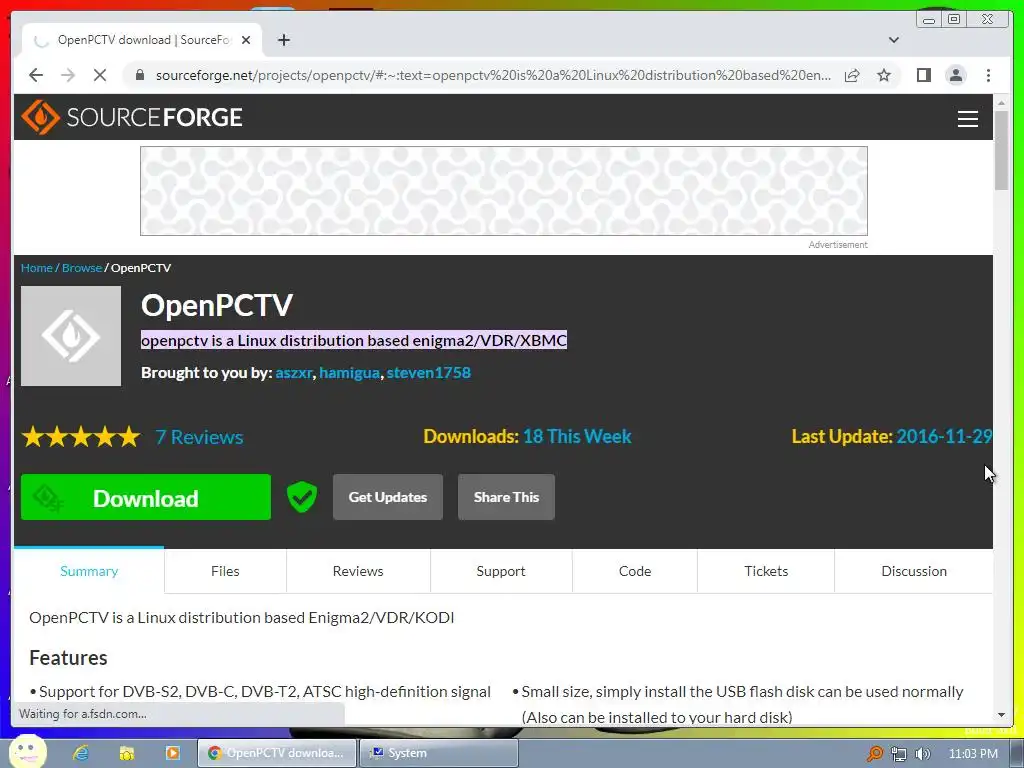Open Chrome three-dot menu
This screenshot has height=768, width=1024.
[x=988, y=75]
